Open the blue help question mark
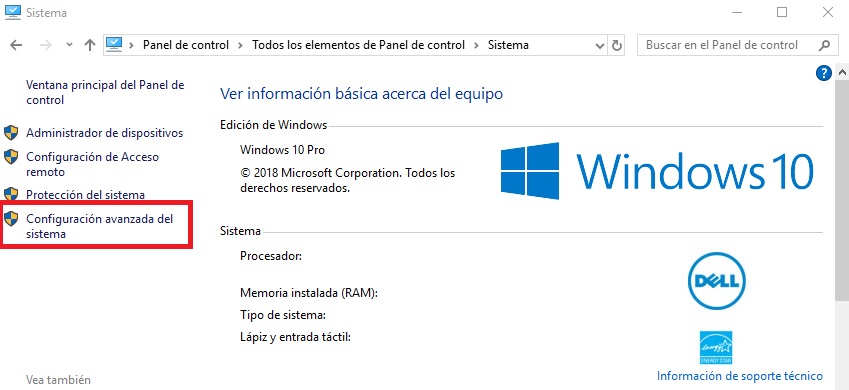This screenshot has width=849, height=390. (x=823, y=73)
